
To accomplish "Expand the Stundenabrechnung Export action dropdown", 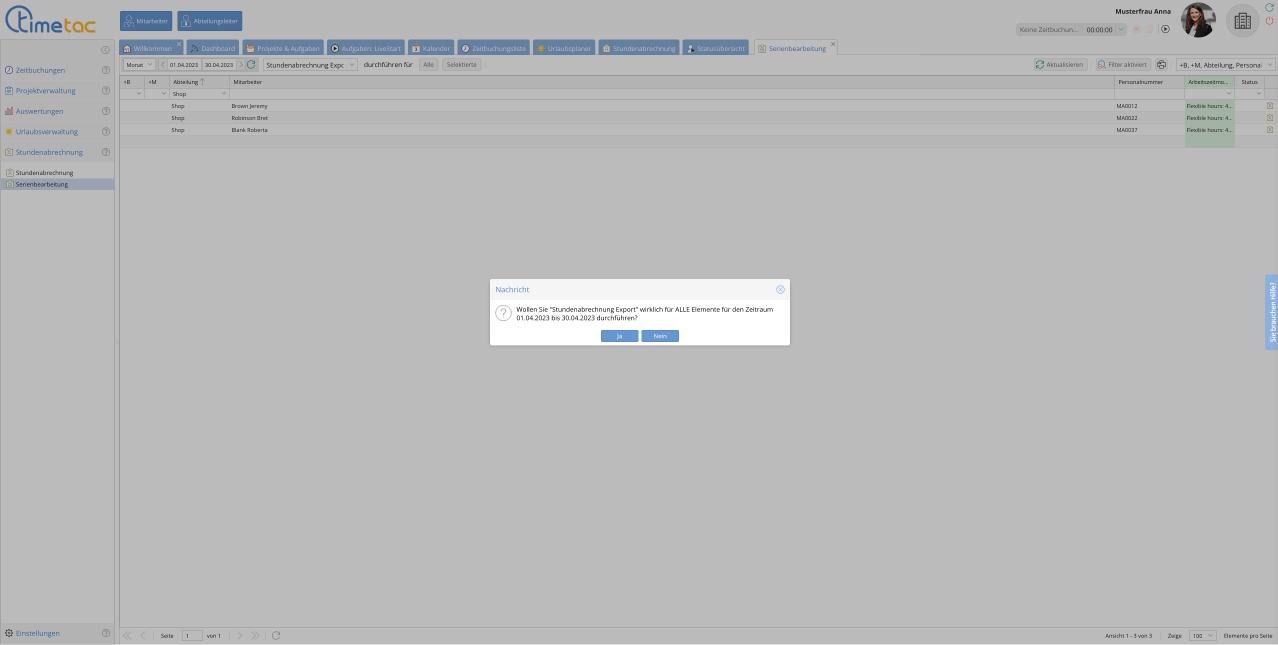I will click(310, 64).
